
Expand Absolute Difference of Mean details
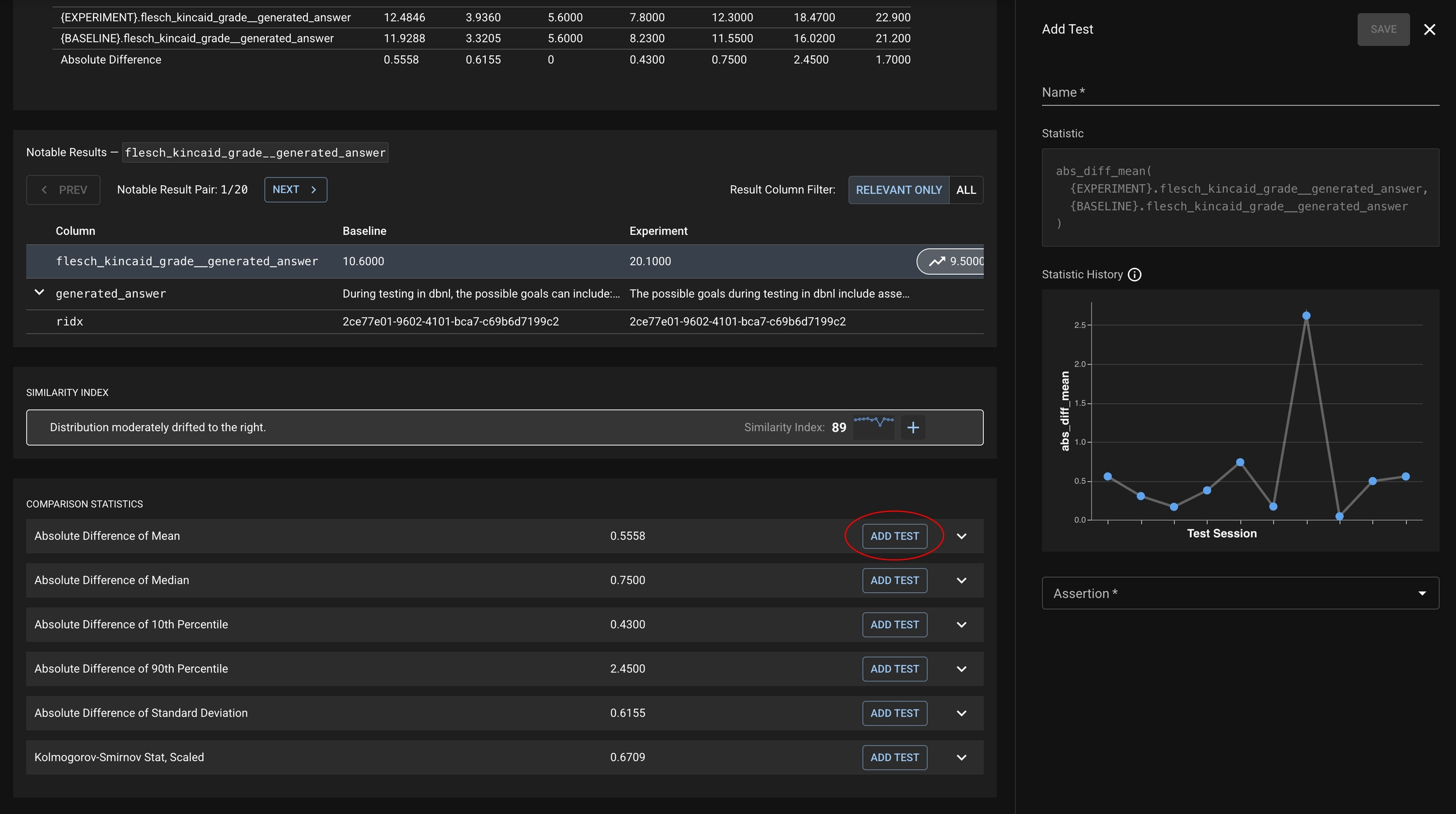[x=961, y=537]
